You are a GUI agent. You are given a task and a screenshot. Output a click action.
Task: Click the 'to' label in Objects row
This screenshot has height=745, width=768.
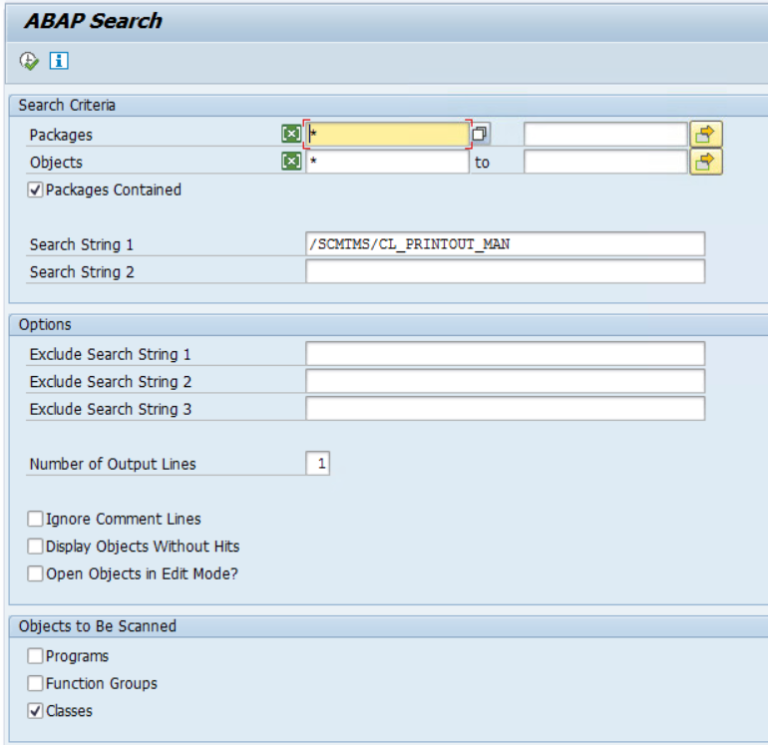(x=482, y=162)
